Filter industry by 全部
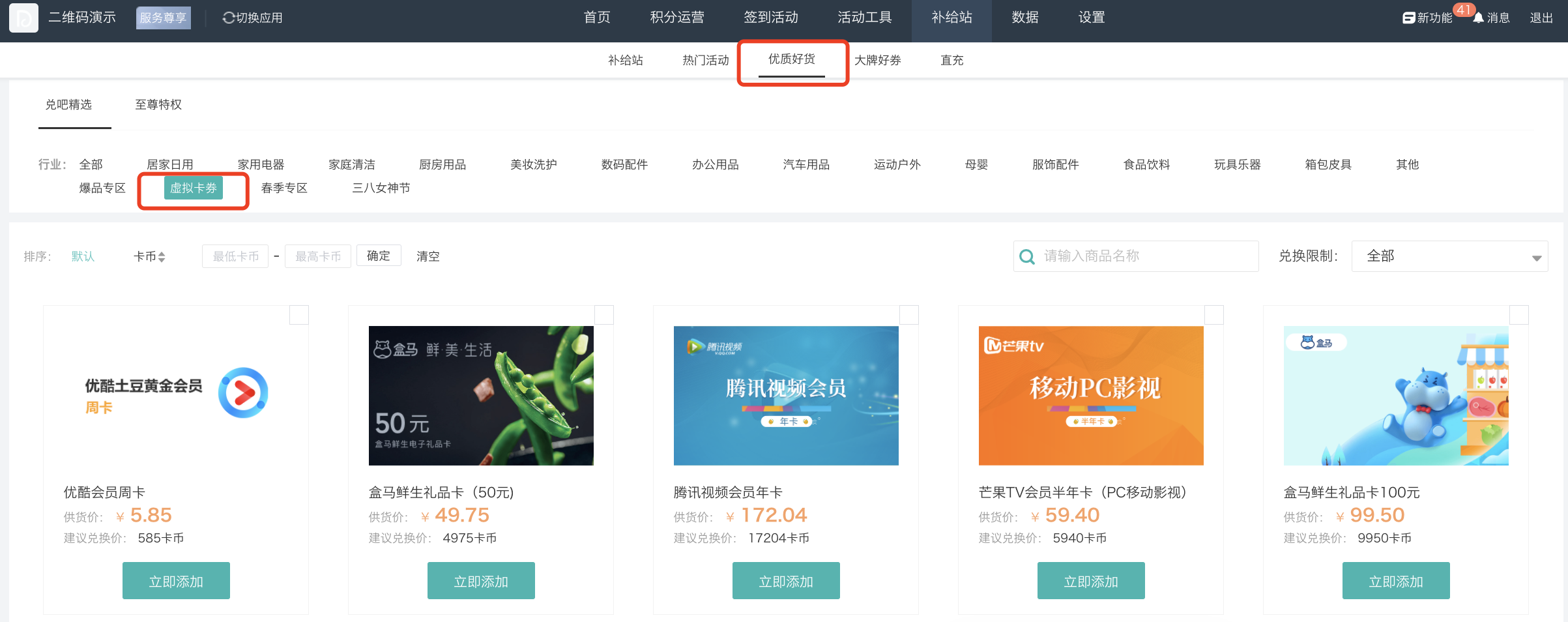The width and height of the screenshot is (1568, 622). pos(91,165)
